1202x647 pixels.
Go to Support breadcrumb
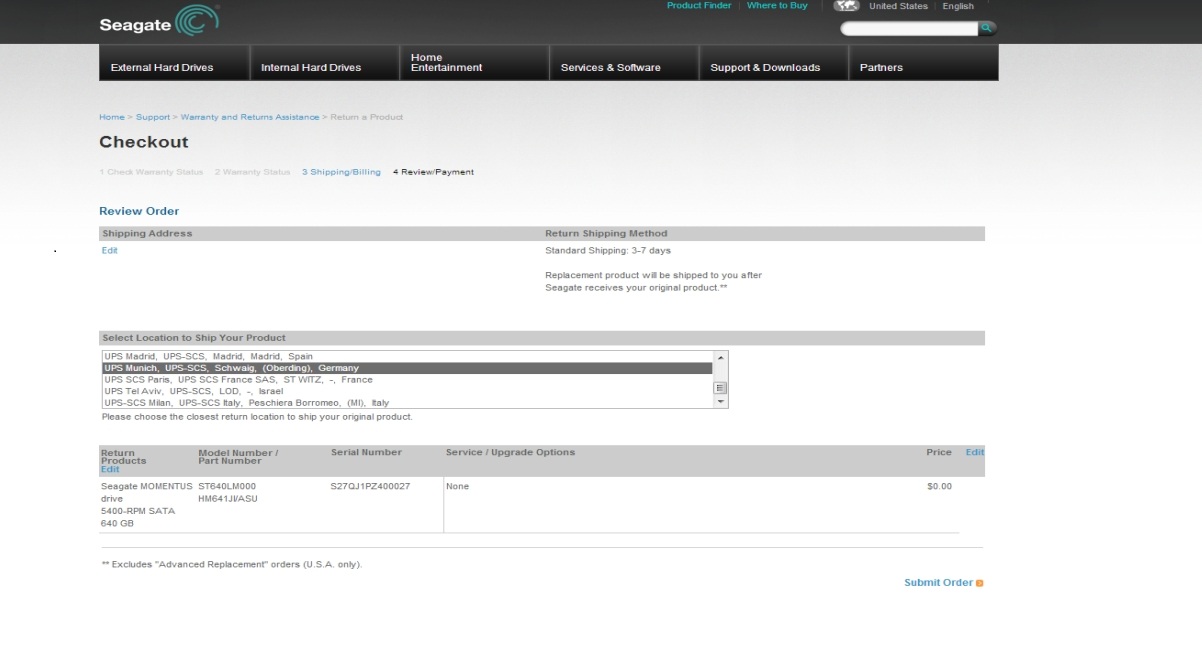[x=153, y=117]
